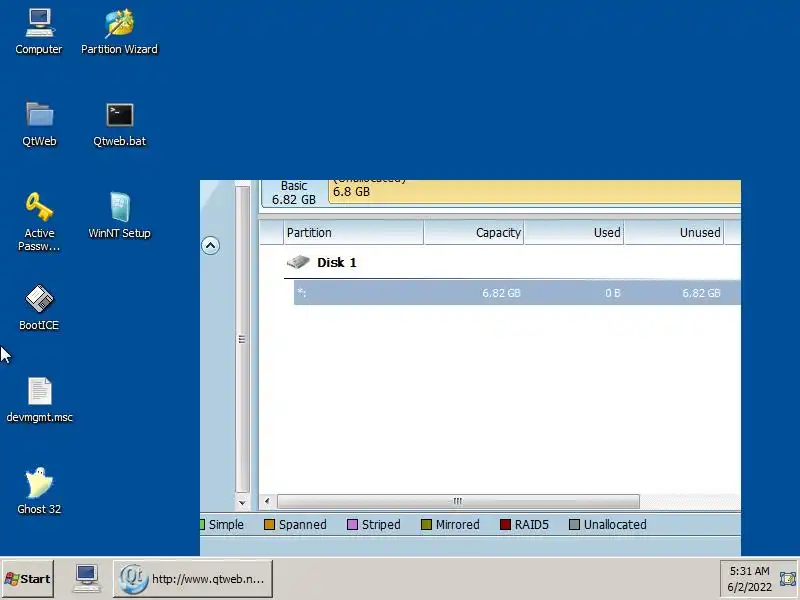Image resolution: width=800 pixels, height=600 pixels.
Task: Click the Striped legend label
Action: click(381, 524)
